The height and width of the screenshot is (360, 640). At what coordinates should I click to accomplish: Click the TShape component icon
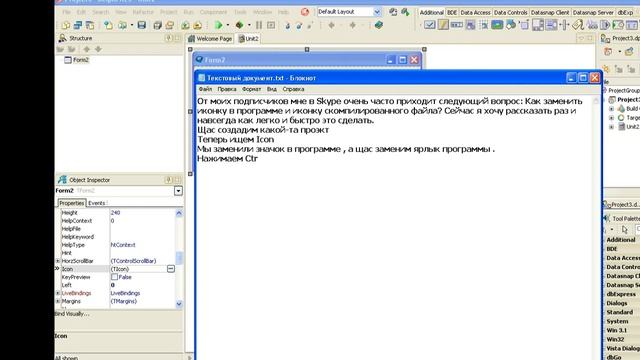click(x=511, y=25)
